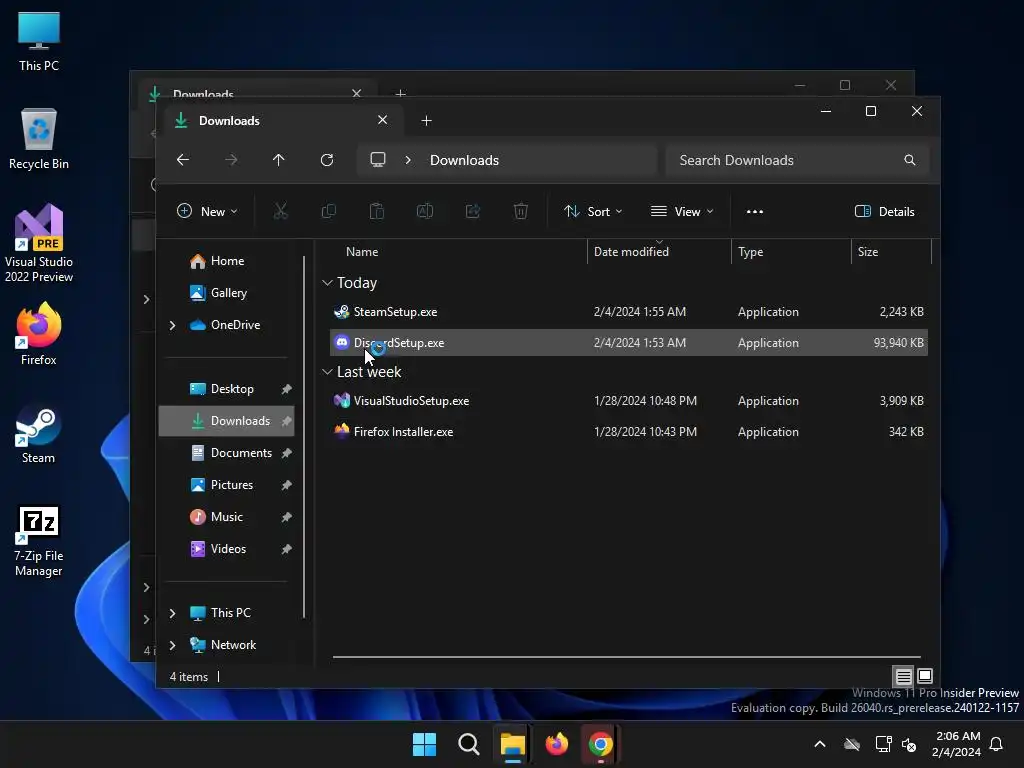Click the pin icon next to Music
The width and height of the screenshot is (1024, 768).
click(286, 517)
